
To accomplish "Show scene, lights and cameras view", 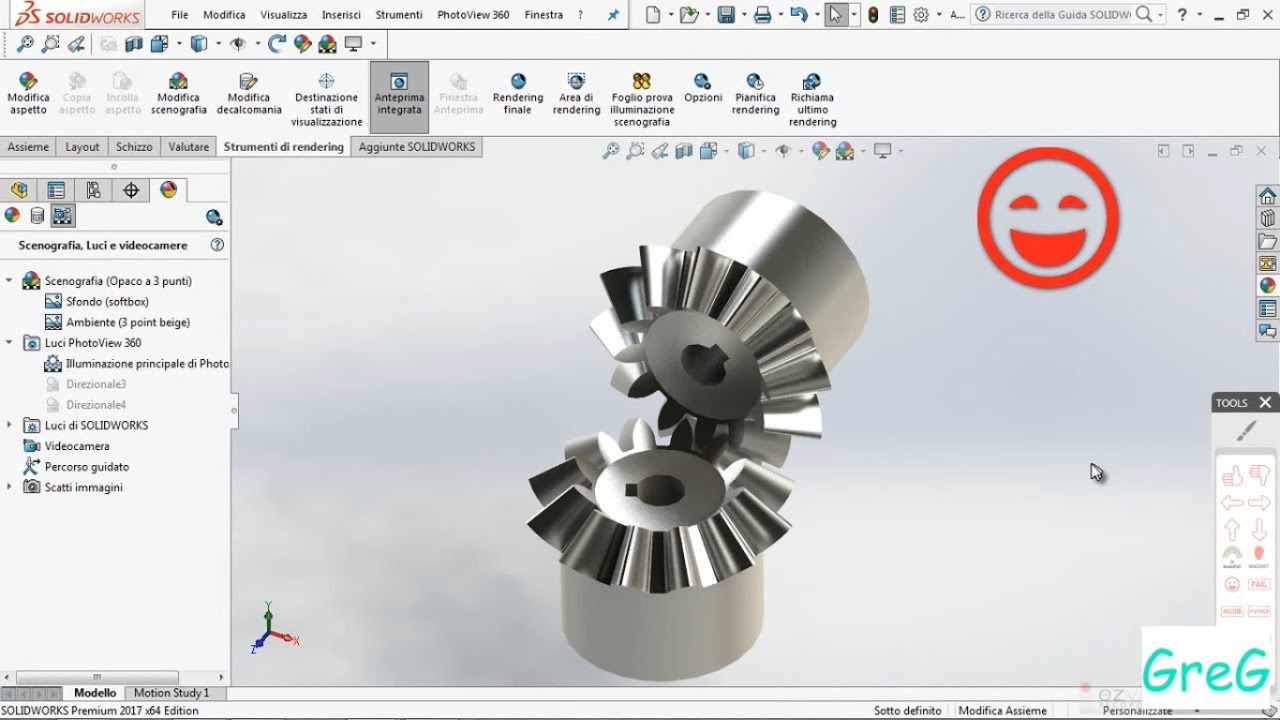I will pyautogui.click(x=62, y=215).
